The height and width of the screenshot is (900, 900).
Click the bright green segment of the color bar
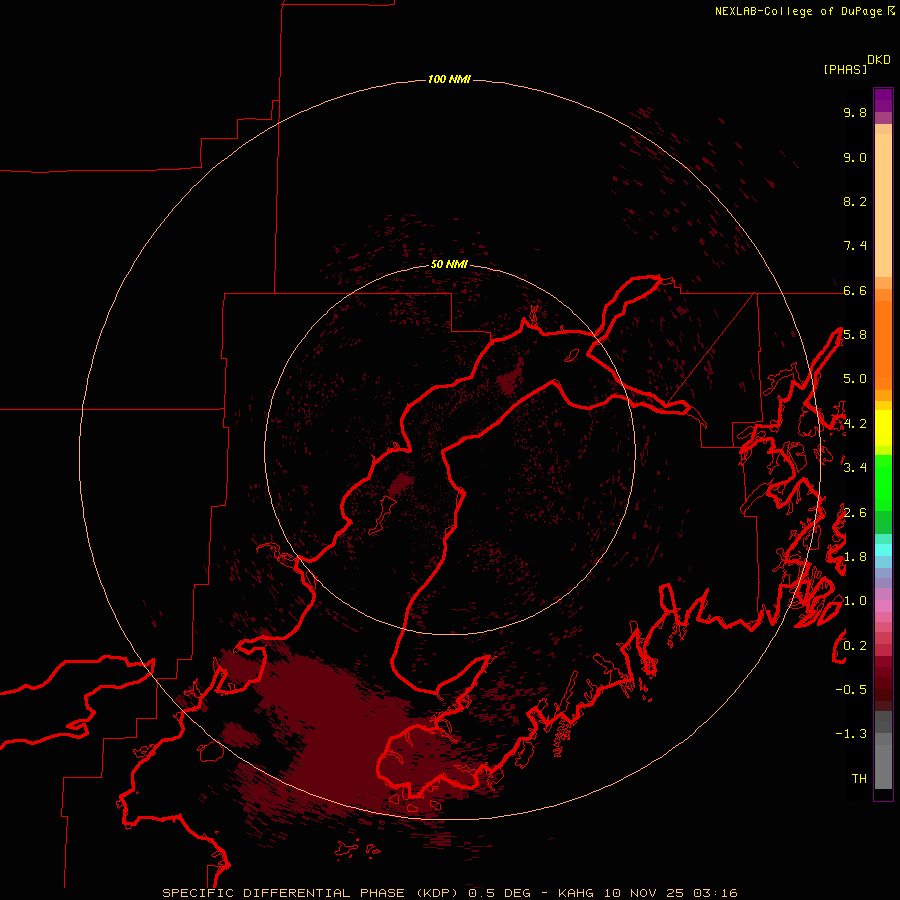coord(883,482)
